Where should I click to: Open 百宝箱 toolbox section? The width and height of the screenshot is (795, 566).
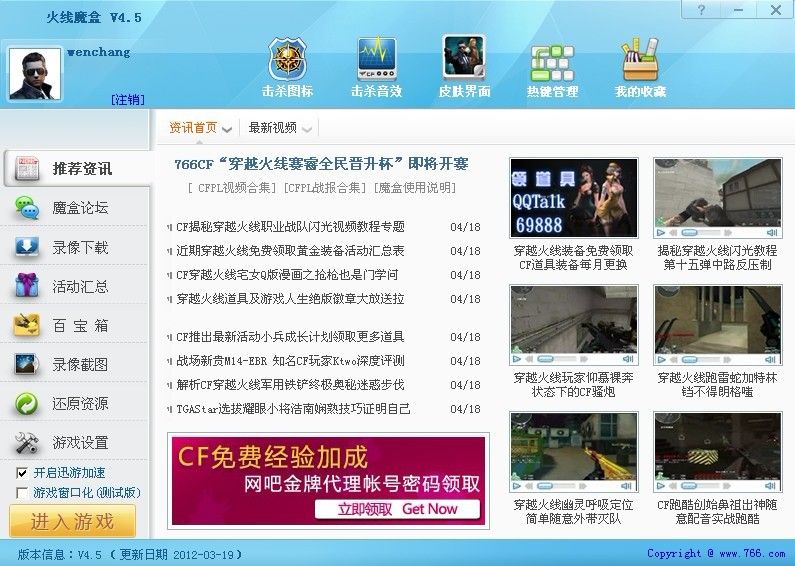pyautogui.click(x=76, y=325)
